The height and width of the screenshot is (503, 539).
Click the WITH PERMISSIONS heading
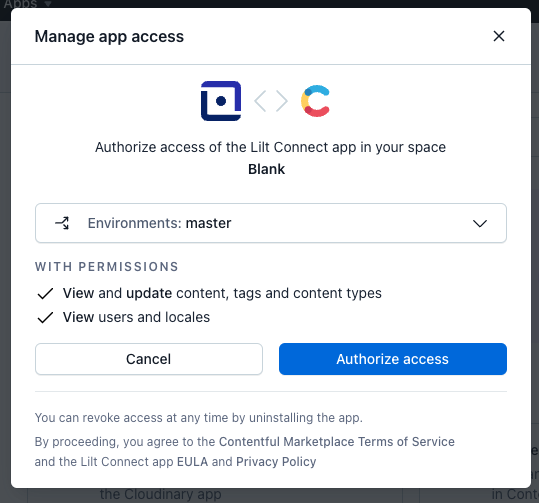pyautogui.click(x=107, y=267)
